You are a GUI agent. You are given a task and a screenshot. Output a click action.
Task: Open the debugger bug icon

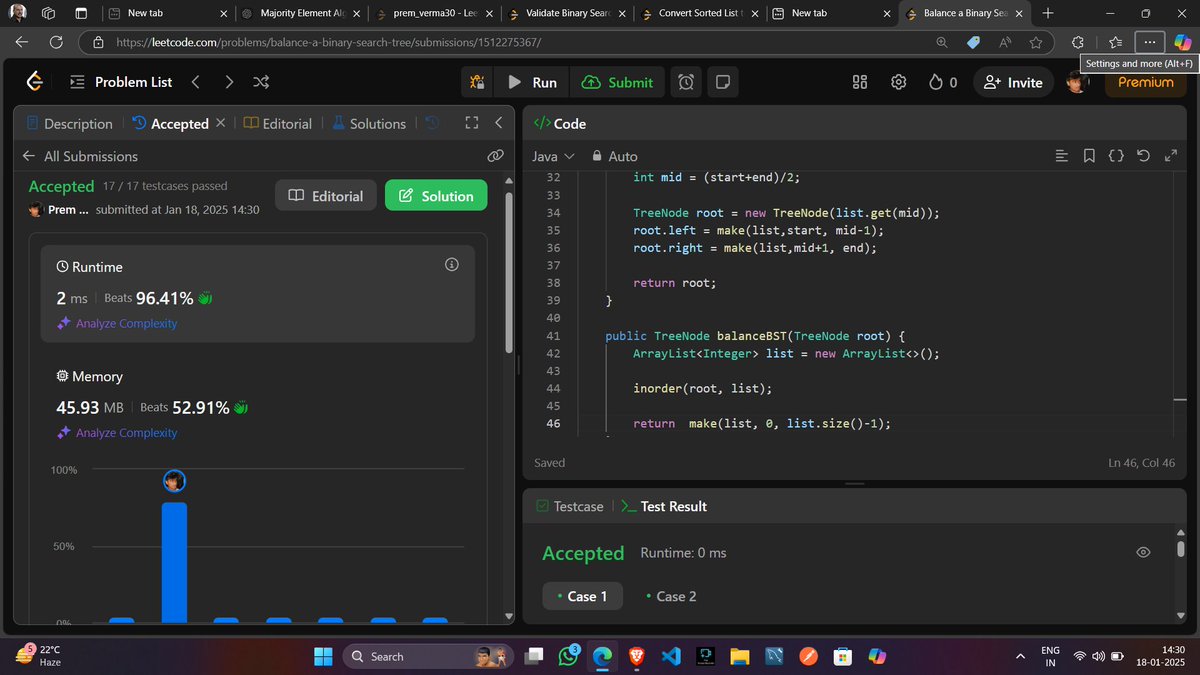pos(478,82)
